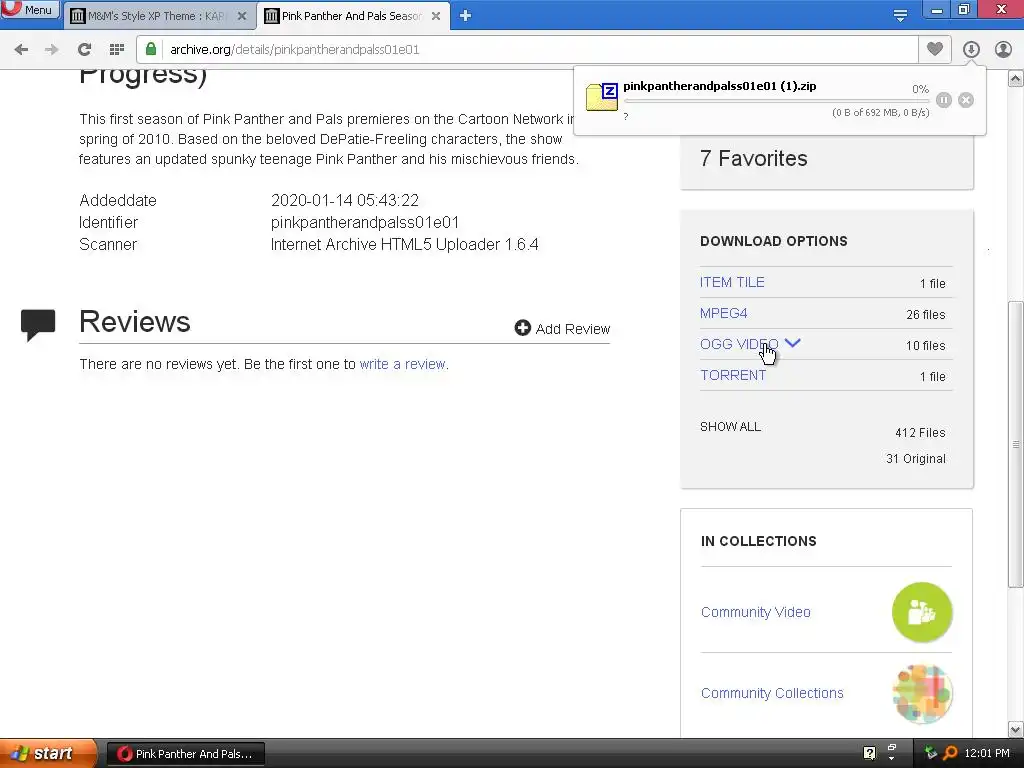The image size is (1024, 768).
Task: Click the green padlock security icon
Action: (x=151, y=49)
